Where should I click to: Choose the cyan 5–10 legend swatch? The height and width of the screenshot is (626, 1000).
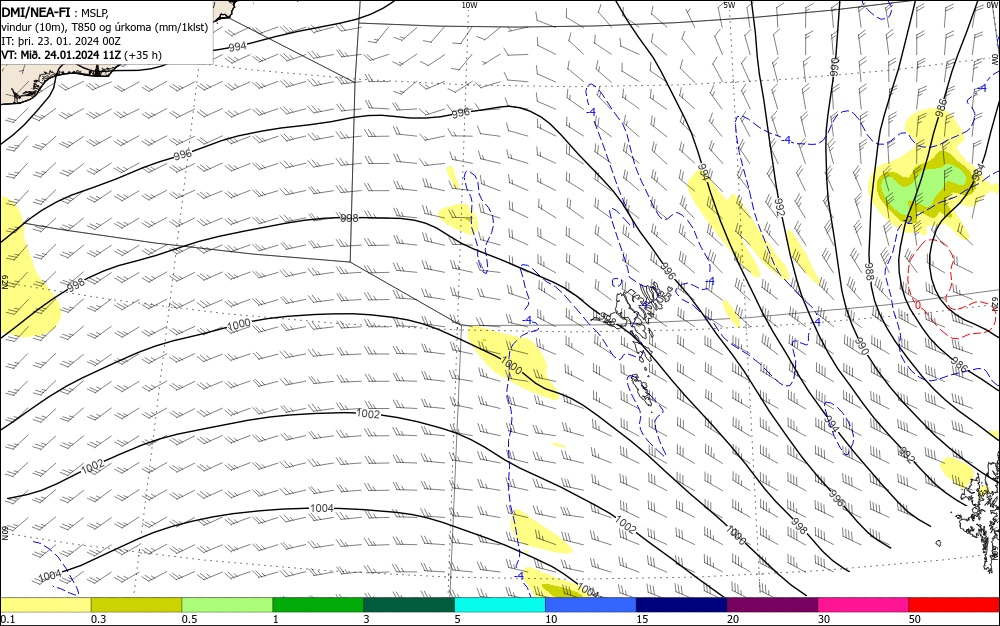pyautogui.click(x=499, y=605)
